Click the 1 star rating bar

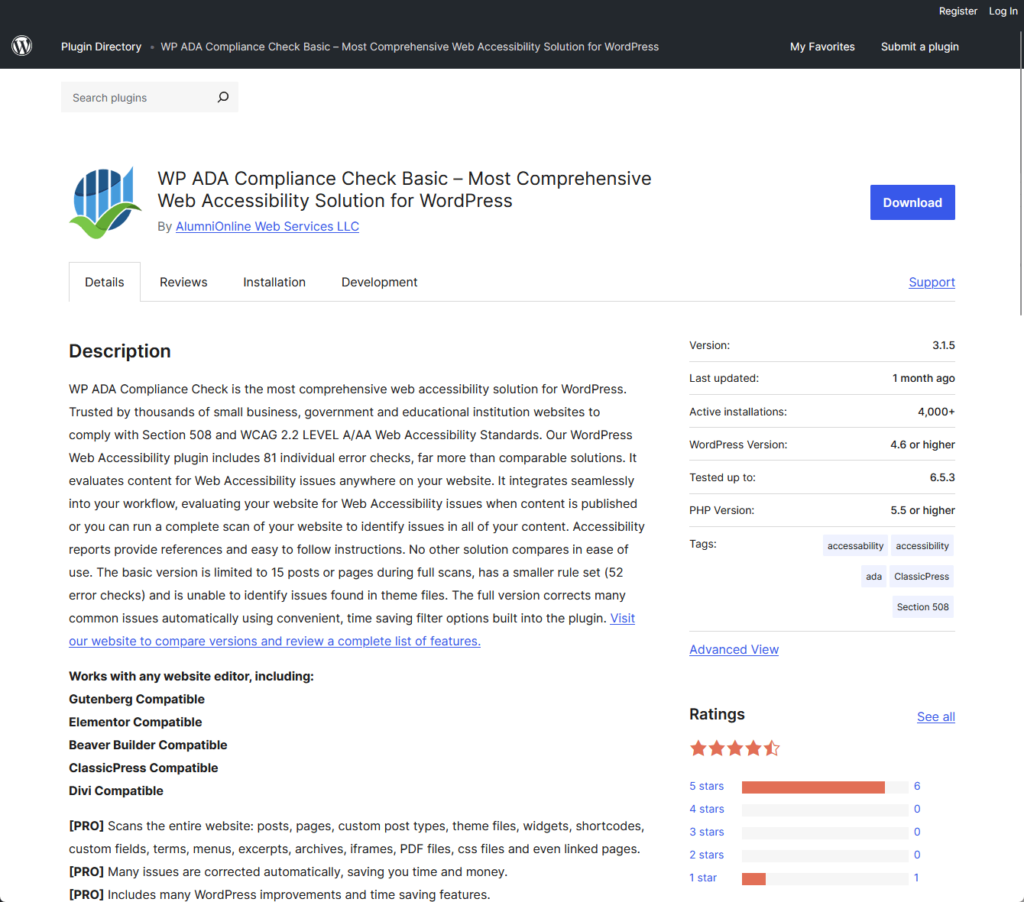click(x=825, y=878)
